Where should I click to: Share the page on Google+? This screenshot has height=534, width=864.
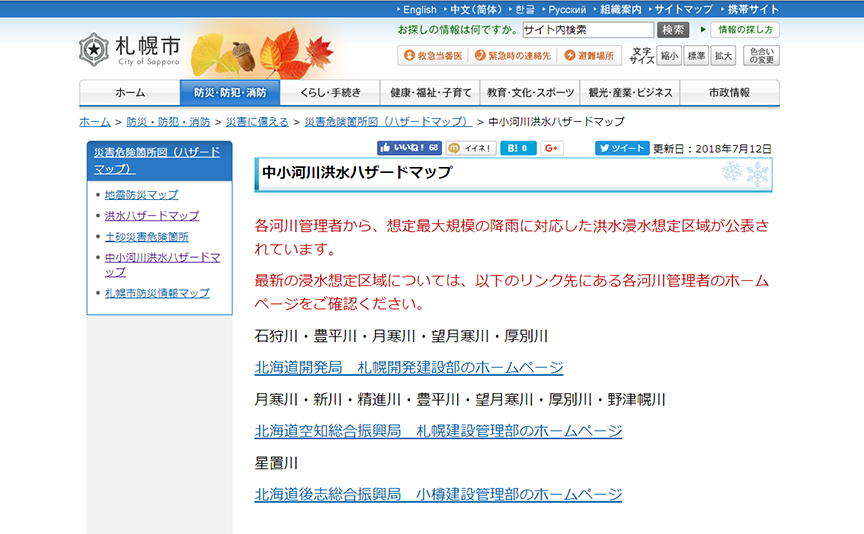pyautogui.click(x=552, y=148)
